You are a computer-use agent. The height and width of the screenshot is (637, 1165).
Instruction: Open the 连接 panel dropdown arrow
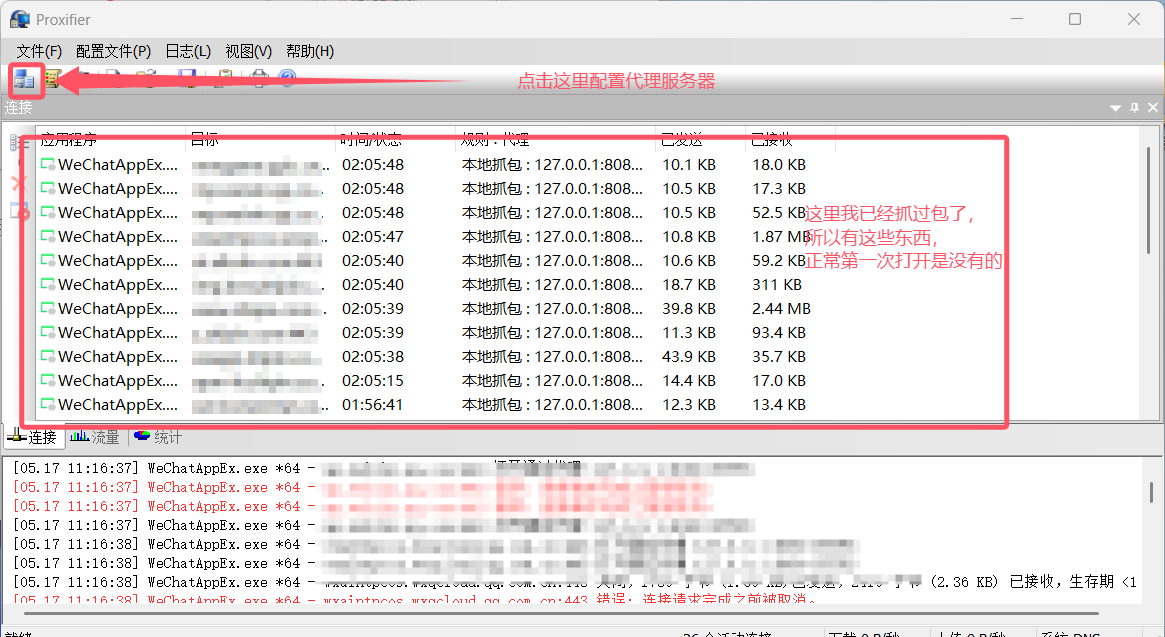tap(1116, 107)
